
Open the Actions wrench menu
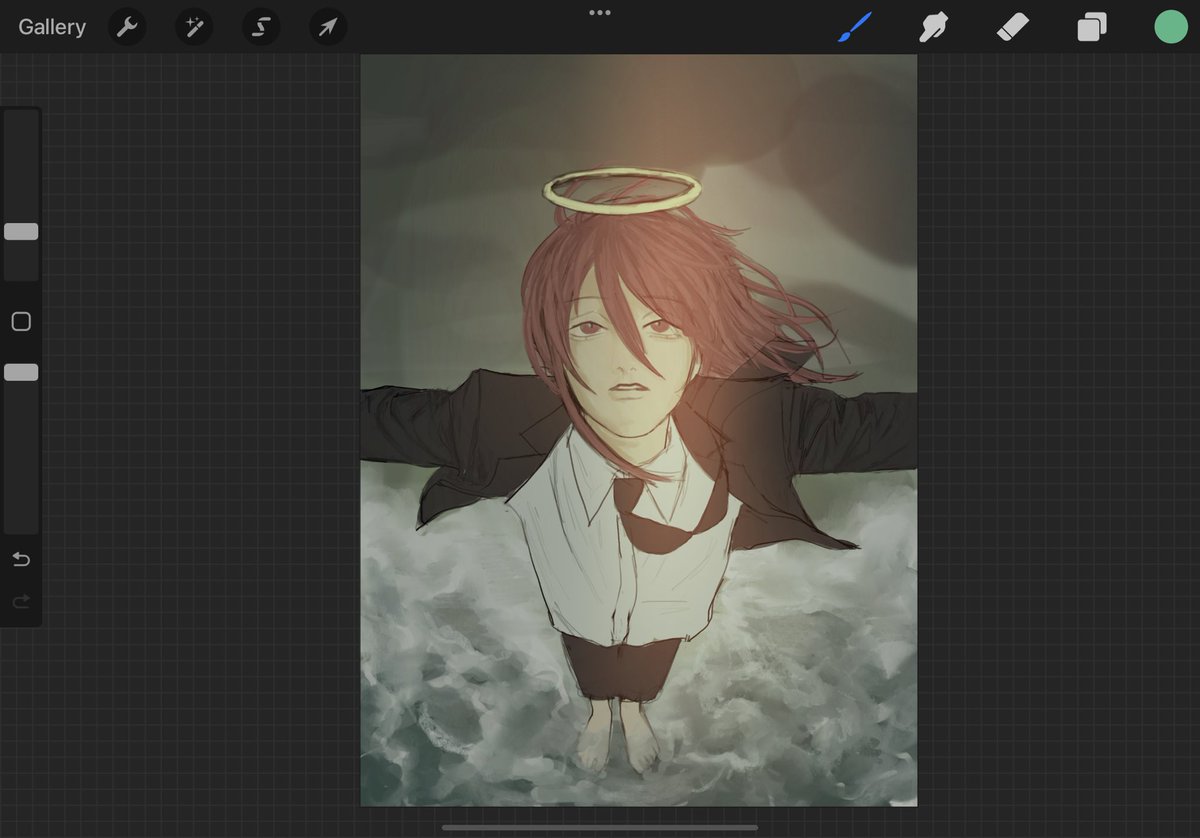[127, 27]
